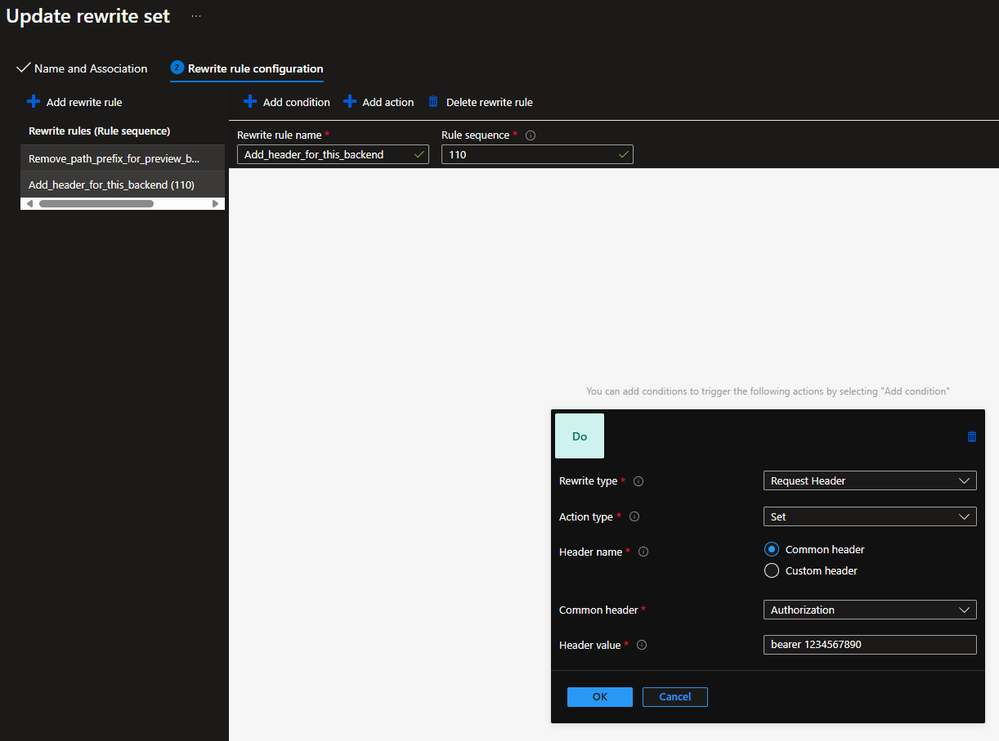Screen dimensions: 999x741
Task: Click the Header value info icon
Action: point(642,645)
